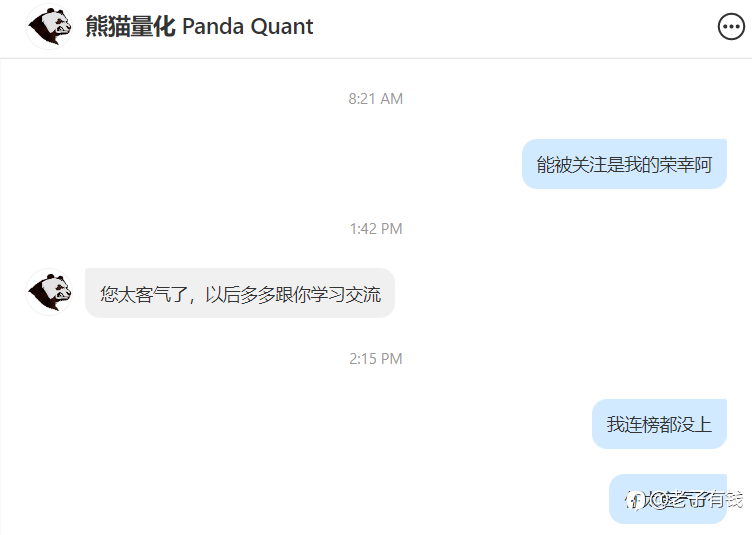
Task: Click the divider line under the chat header
Action: 376,58
